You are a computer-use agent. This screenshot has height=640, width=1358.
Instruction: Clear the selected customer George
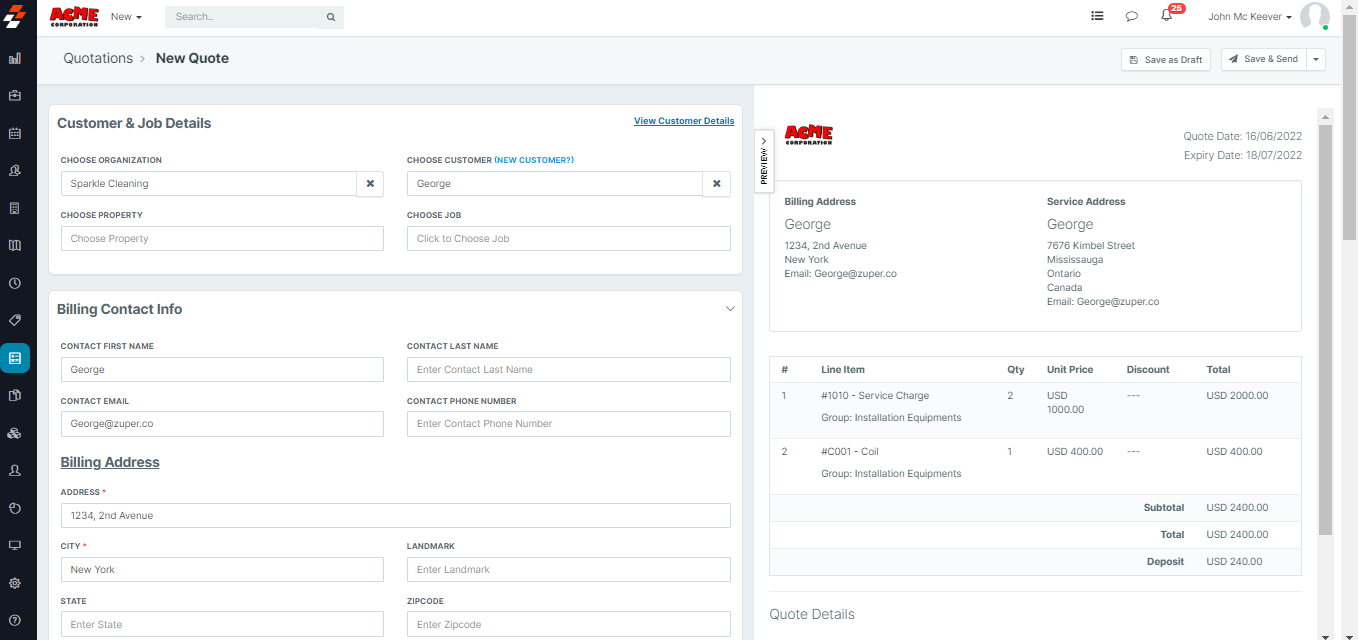(717, 184)
